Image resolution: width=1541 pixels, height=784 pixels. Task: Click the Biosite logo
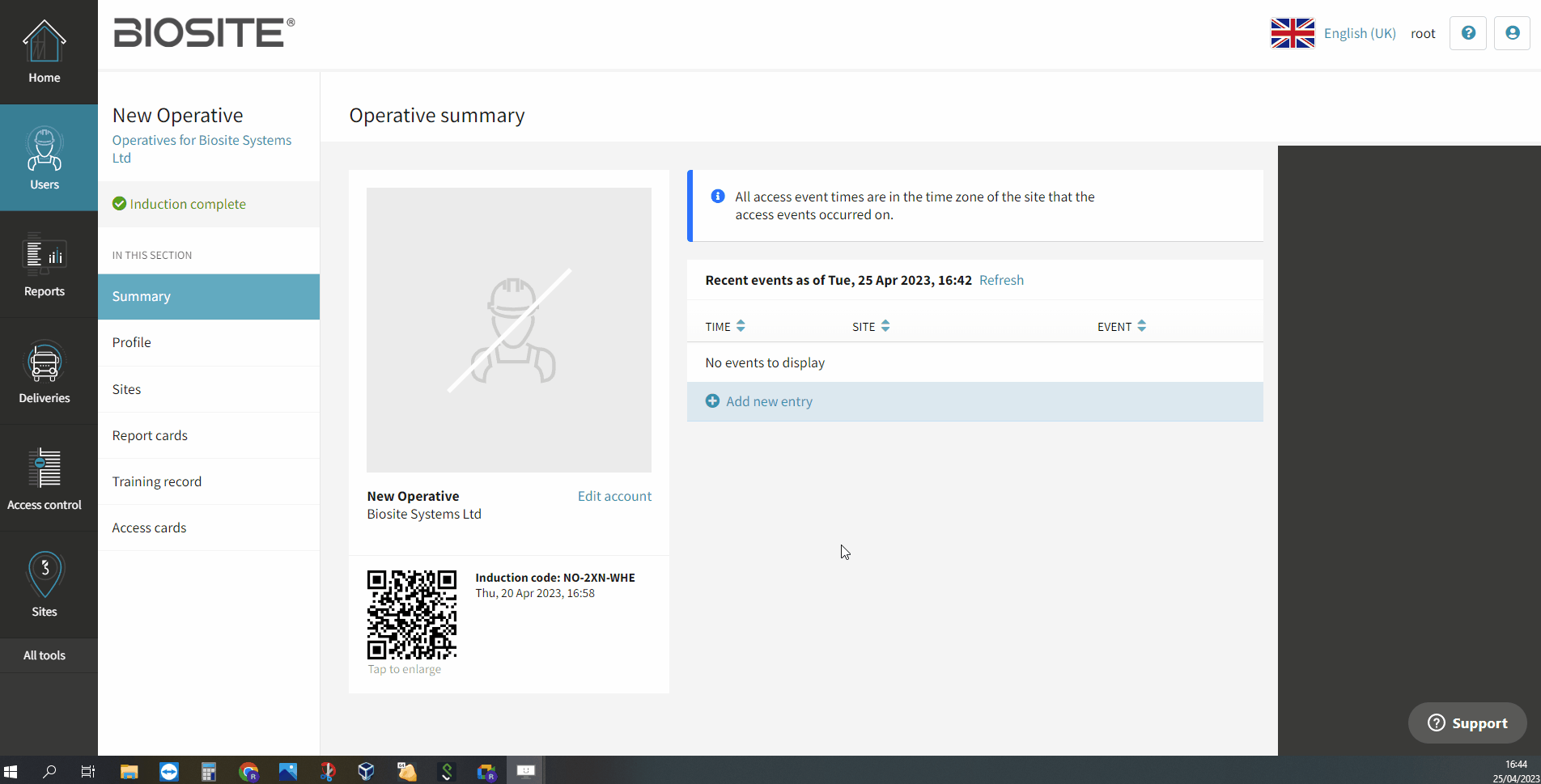point(204,33)
